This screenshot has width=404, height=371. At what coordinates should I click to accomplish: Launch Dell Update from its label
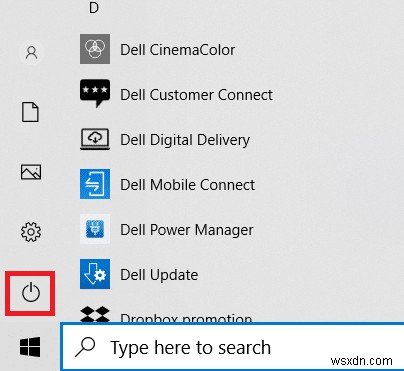[159, 275]
